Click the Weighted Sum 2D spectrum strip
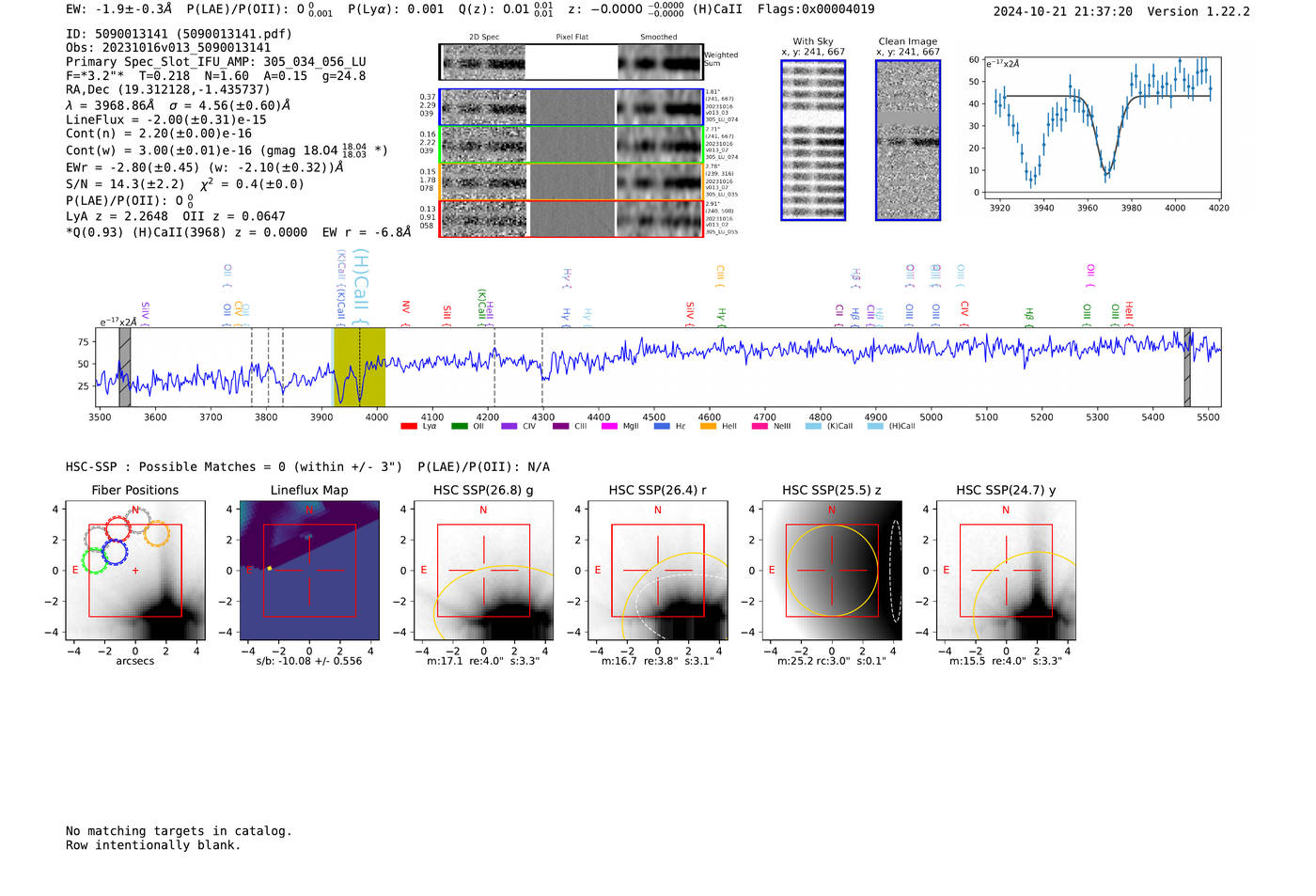 [x=572, y=62]
